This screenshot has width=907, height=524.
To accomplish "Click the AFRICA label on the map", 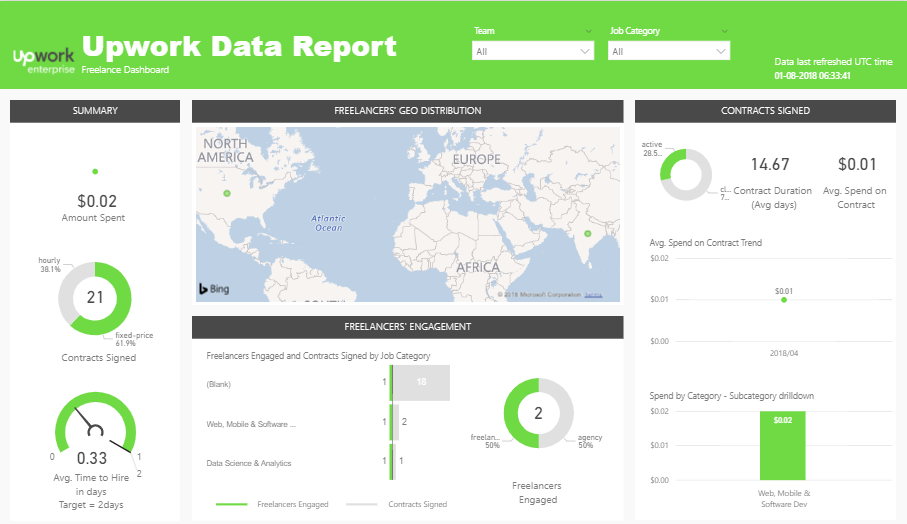I will [478, 267].
